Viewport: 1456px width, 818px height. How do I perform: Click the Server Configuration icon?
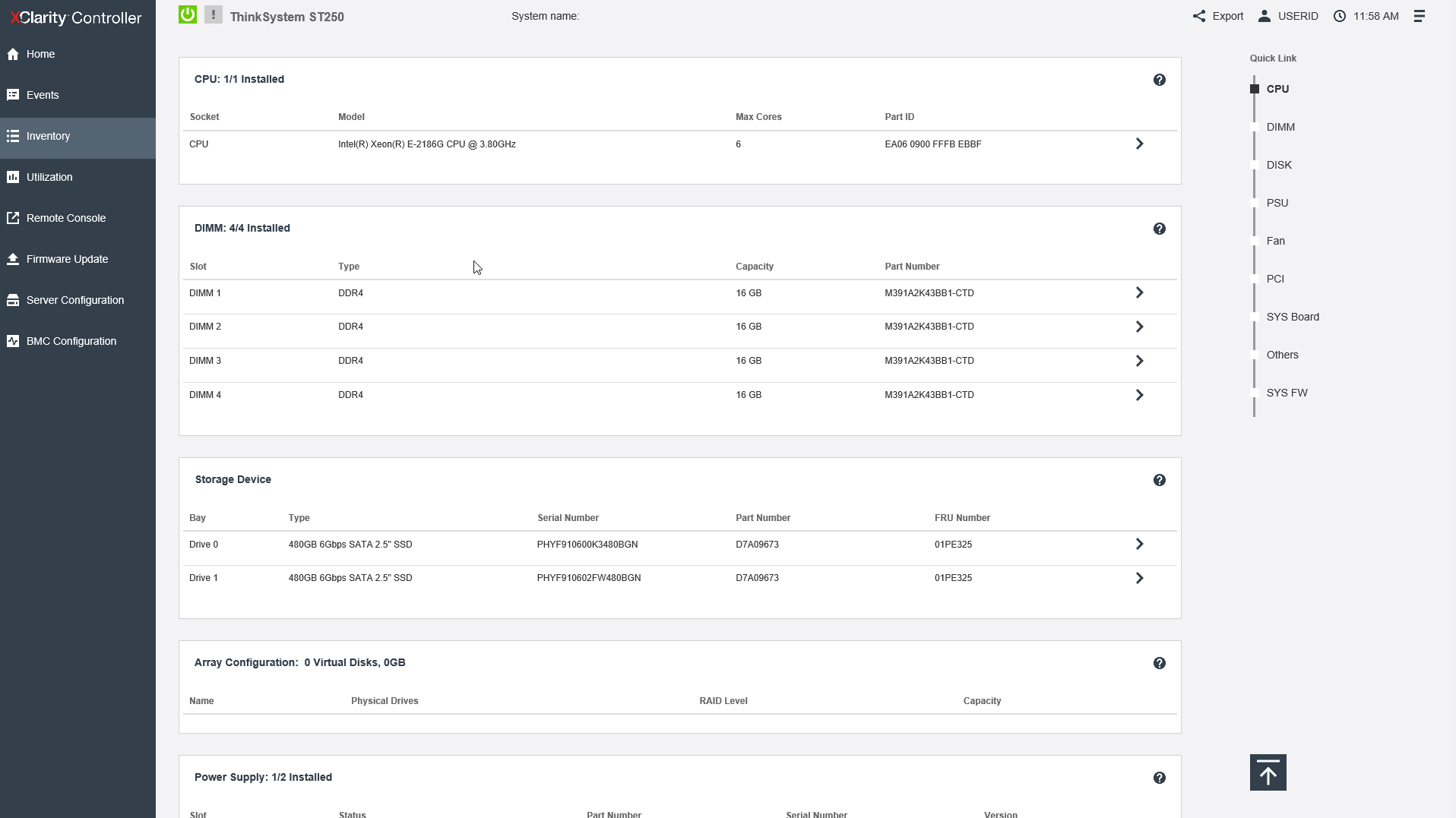(x=13, y=300)
